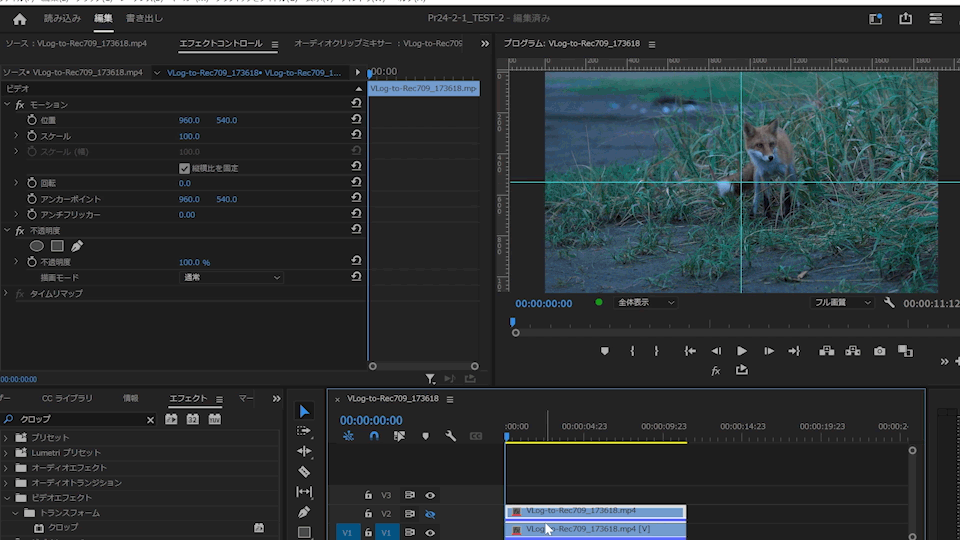
Task: Select the Razor tool in the toolbar
Action: 304,472
